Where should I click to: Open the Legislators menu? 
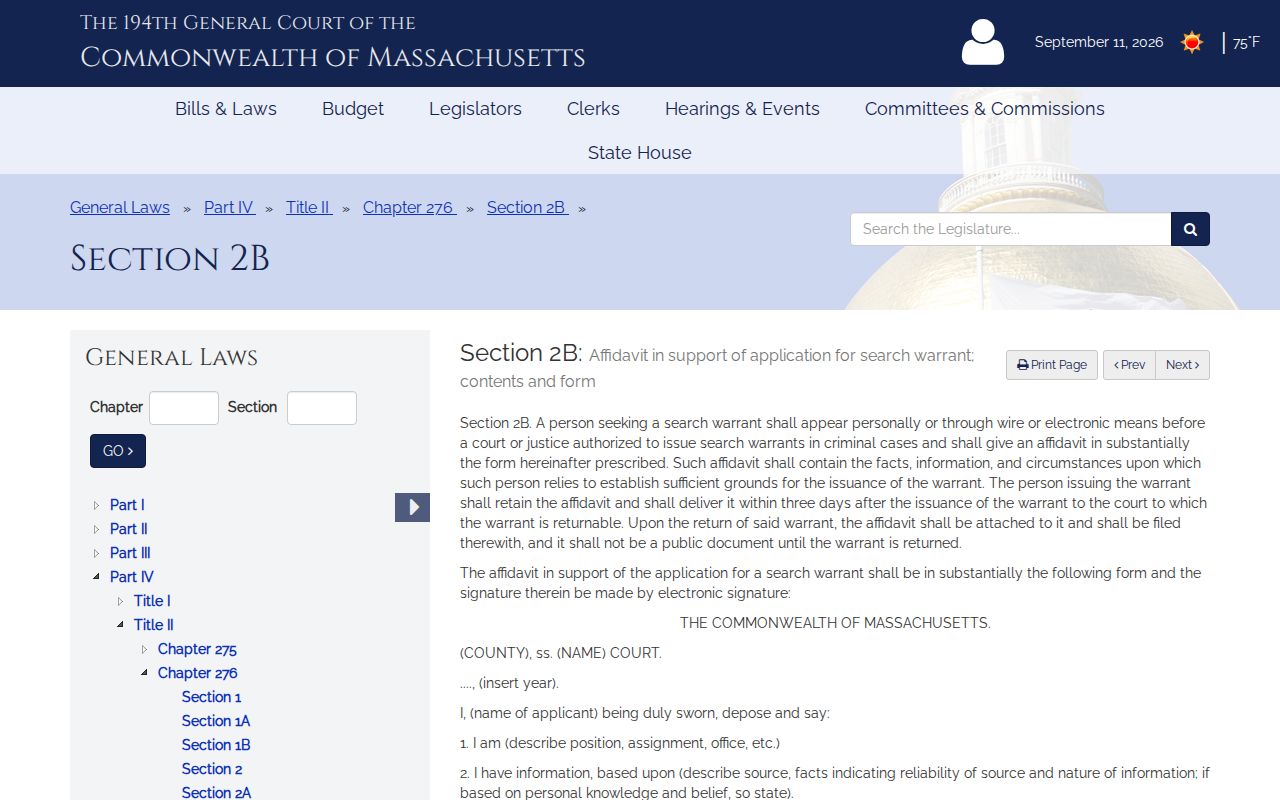[475, 109]
